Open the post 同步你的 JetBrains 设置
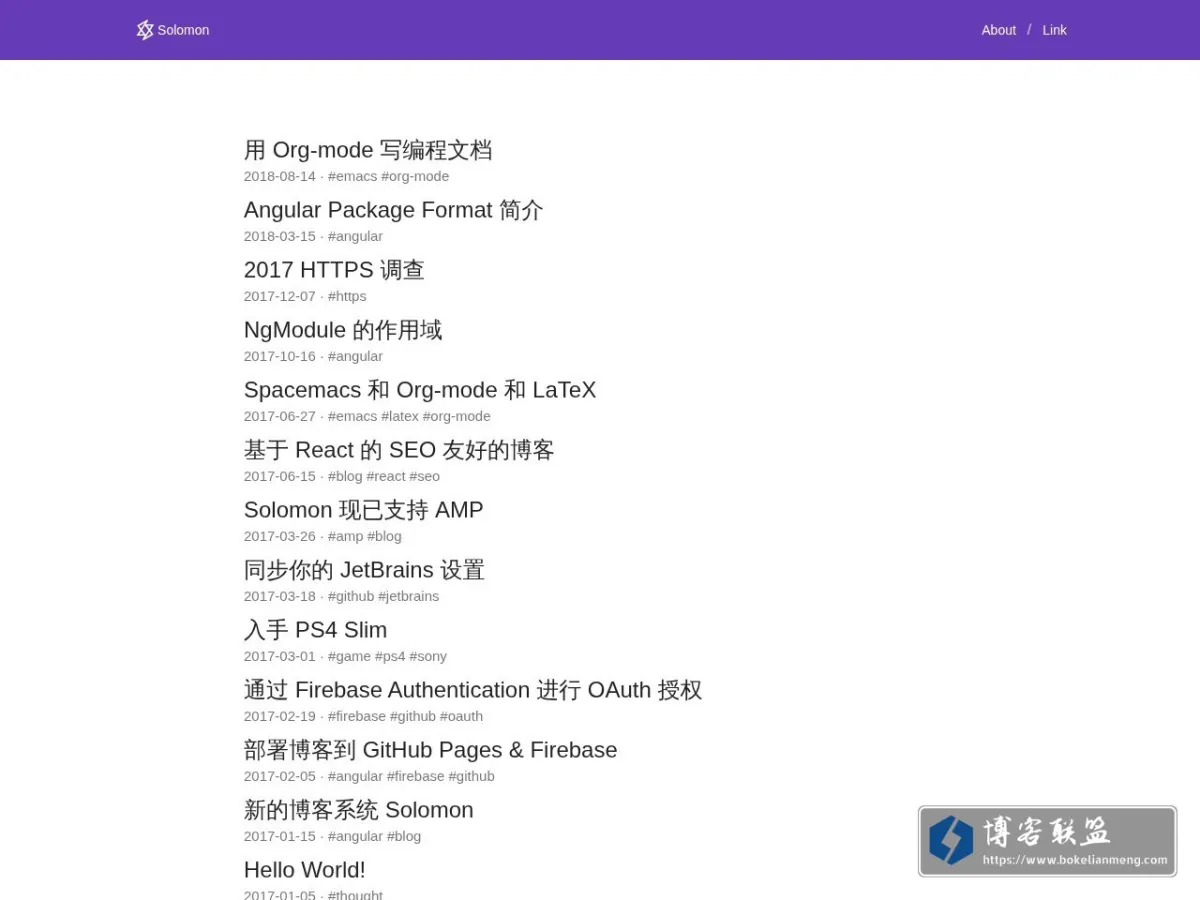This screenshot has height=900, width=1200. pyautogui.click(x=364, y=570)
